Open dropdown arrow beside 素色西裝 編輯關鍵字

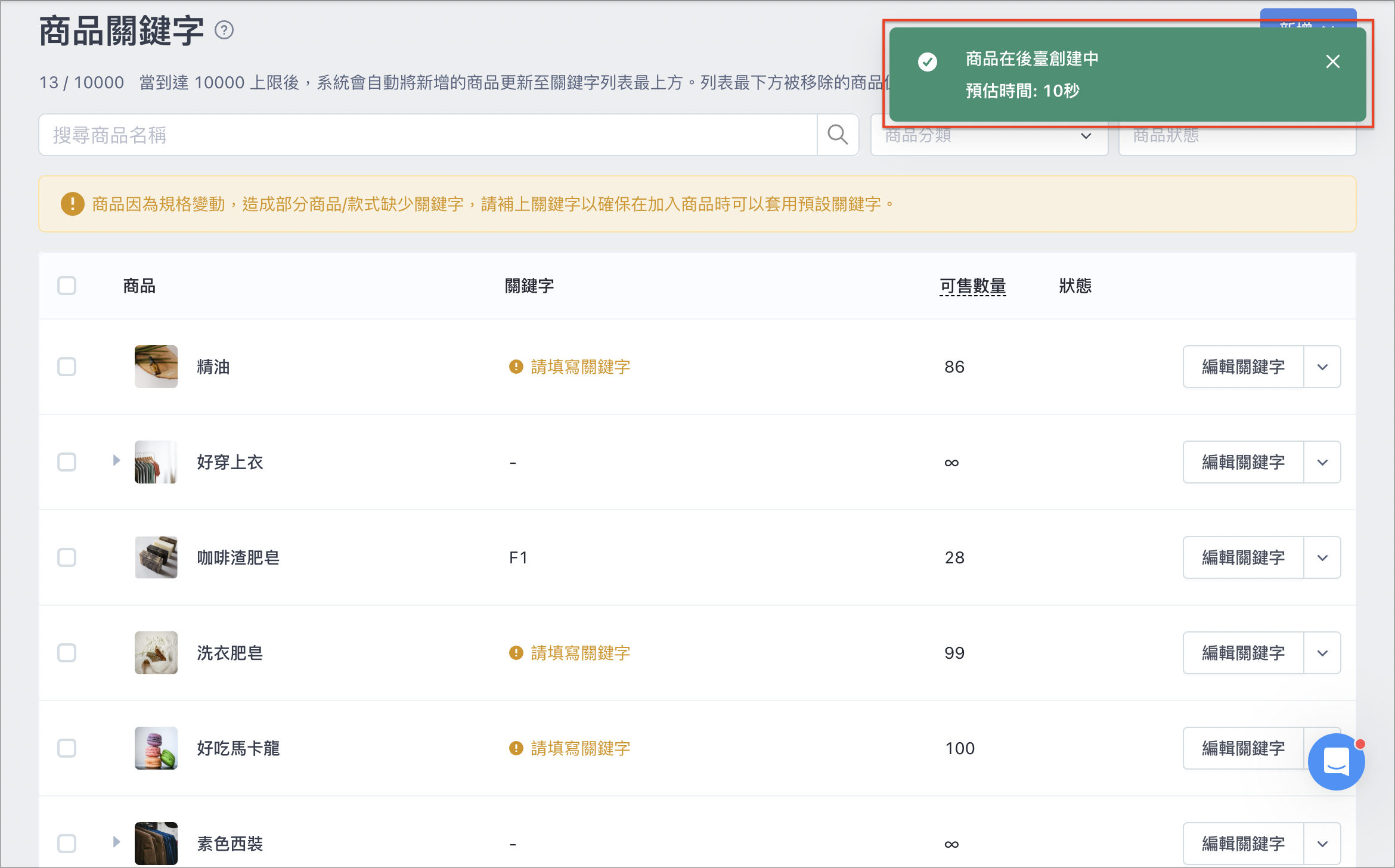[1322, 844]
